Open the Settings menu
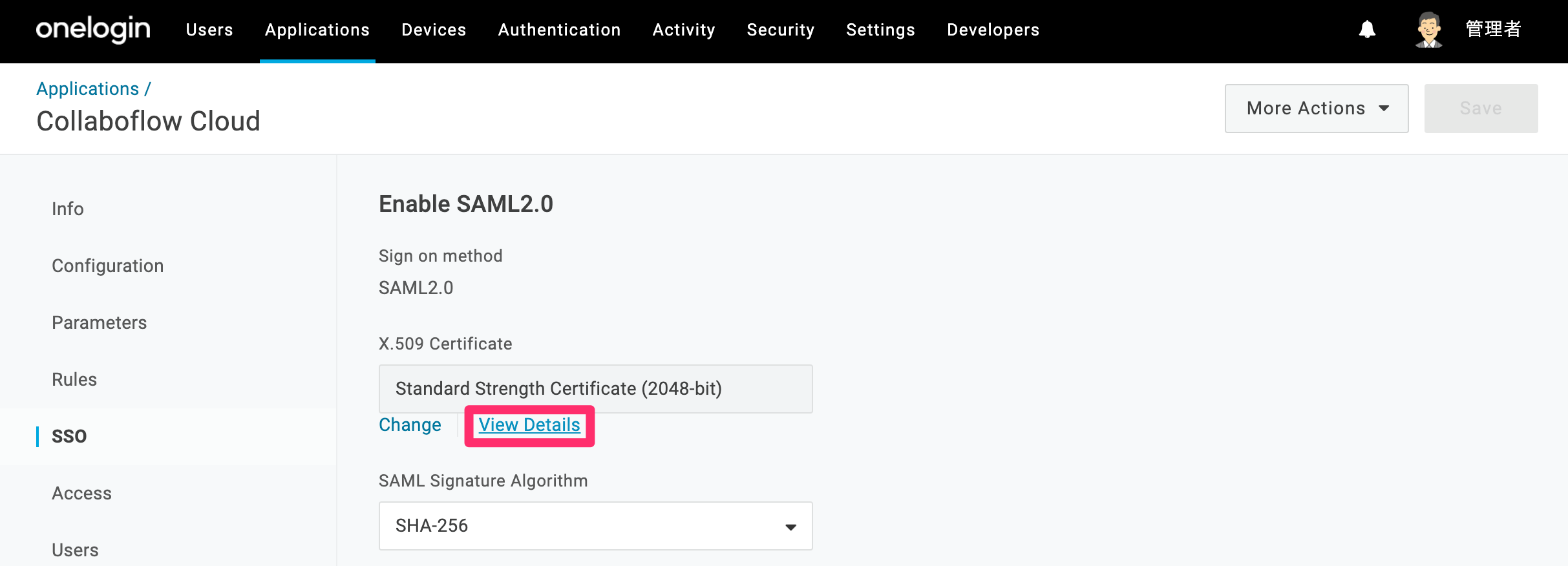Image resolution: width=1568 pixels, height=566 pixels. click(880, 30)
